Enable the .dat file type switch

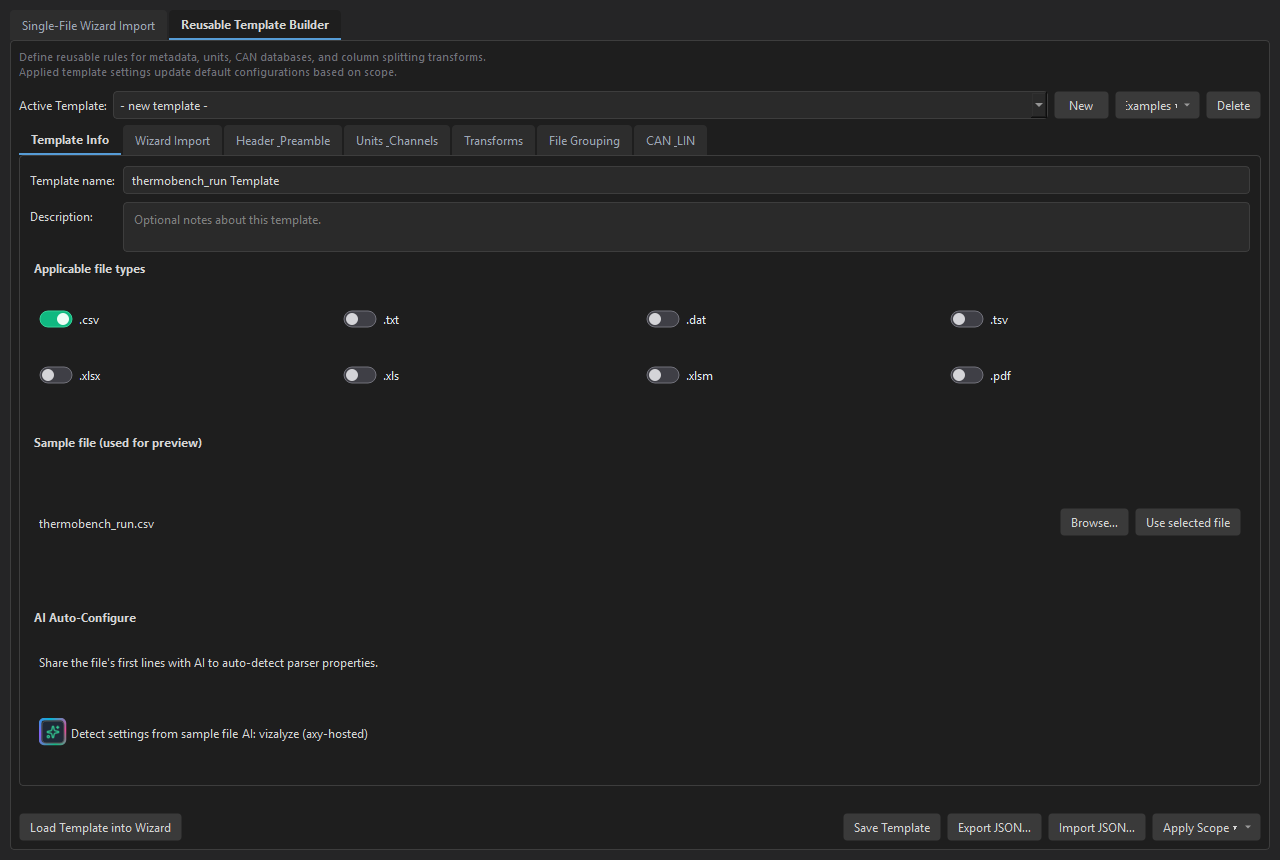coord(663,319)
